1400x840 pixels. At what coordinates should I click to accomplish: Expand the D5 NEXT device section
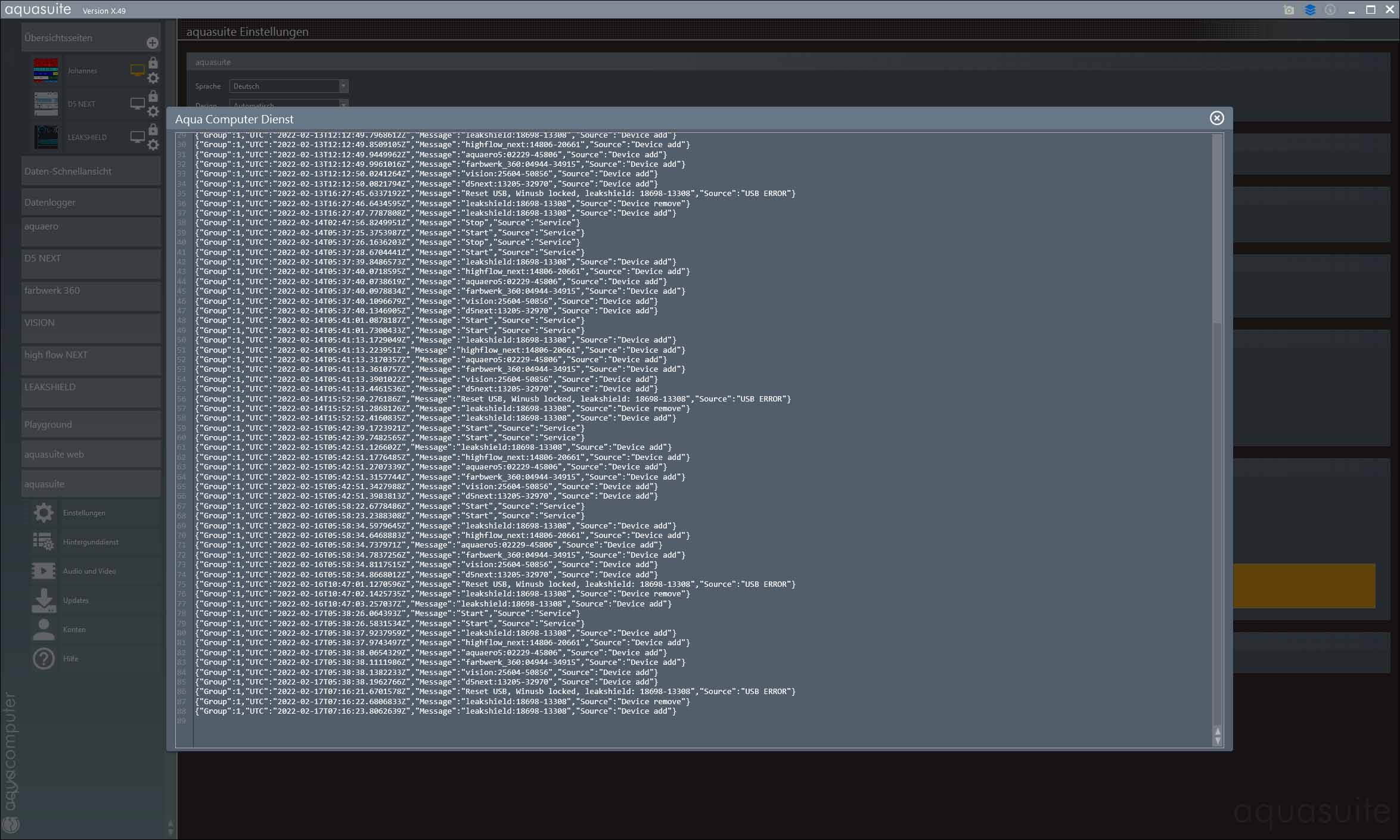coord(91,263)
